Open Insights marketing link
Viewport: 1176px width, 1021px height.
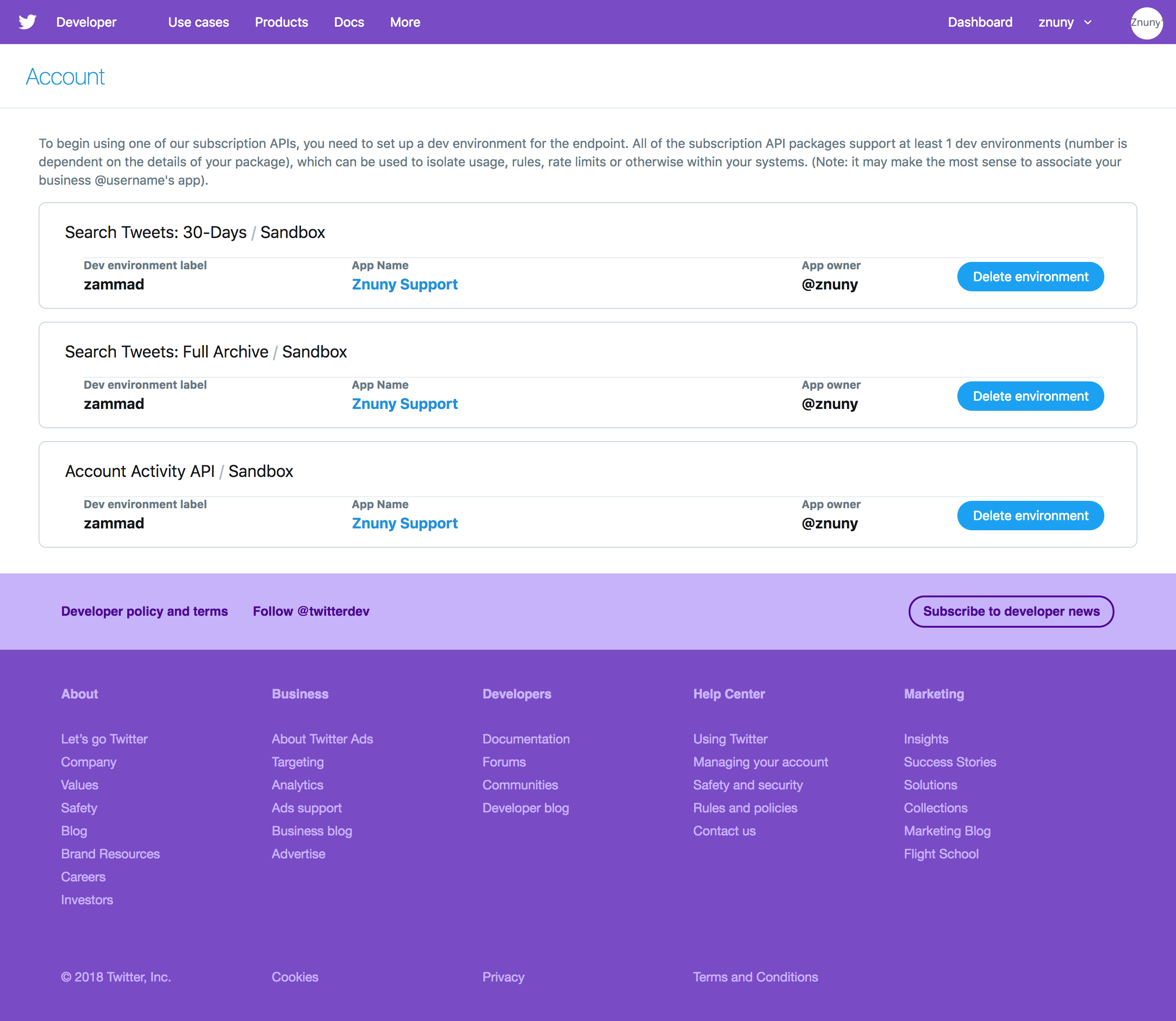coord(926,739)
